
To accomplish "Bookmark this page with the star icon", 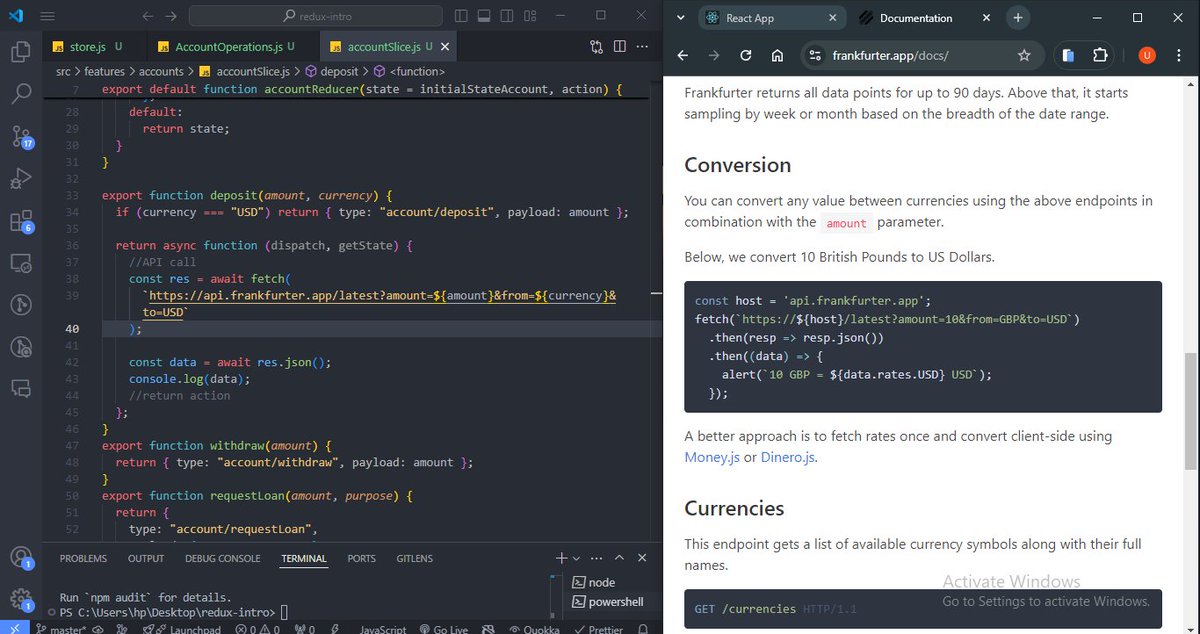I will [1024, 56].
